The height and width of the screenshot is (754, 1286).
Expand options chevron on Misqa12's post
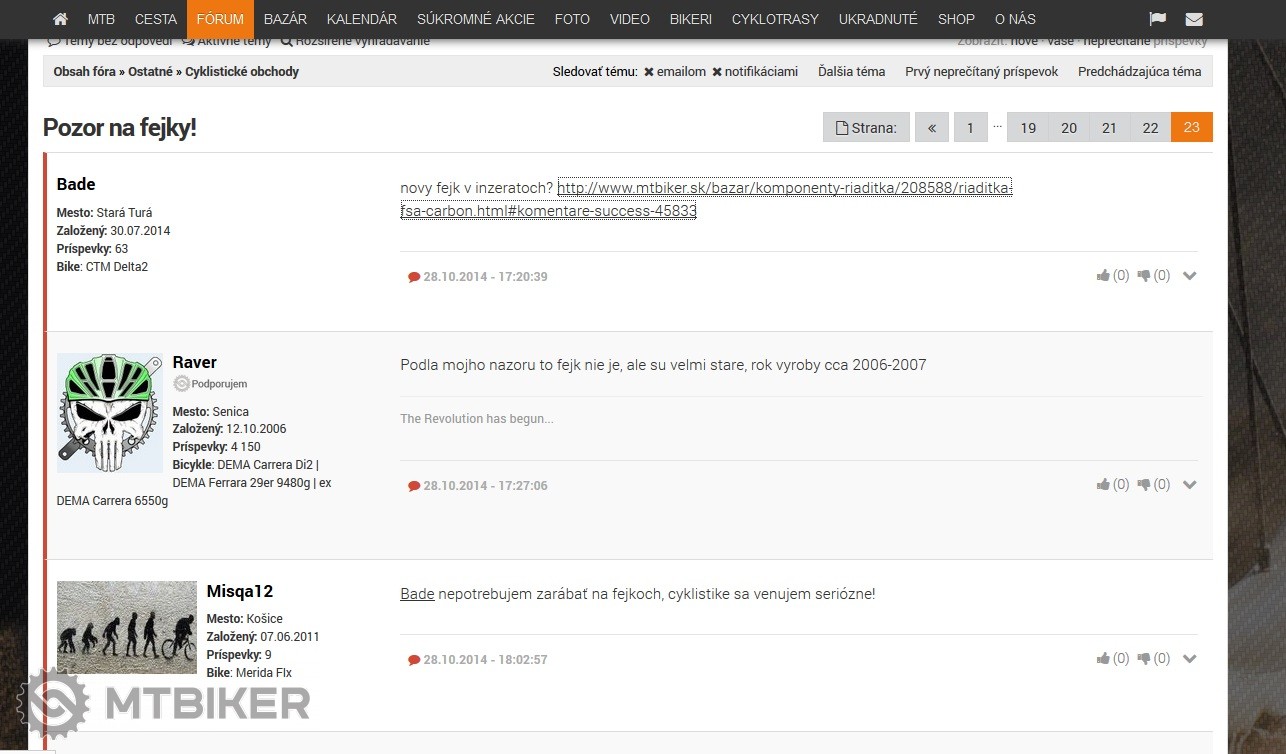[1189, 659]
